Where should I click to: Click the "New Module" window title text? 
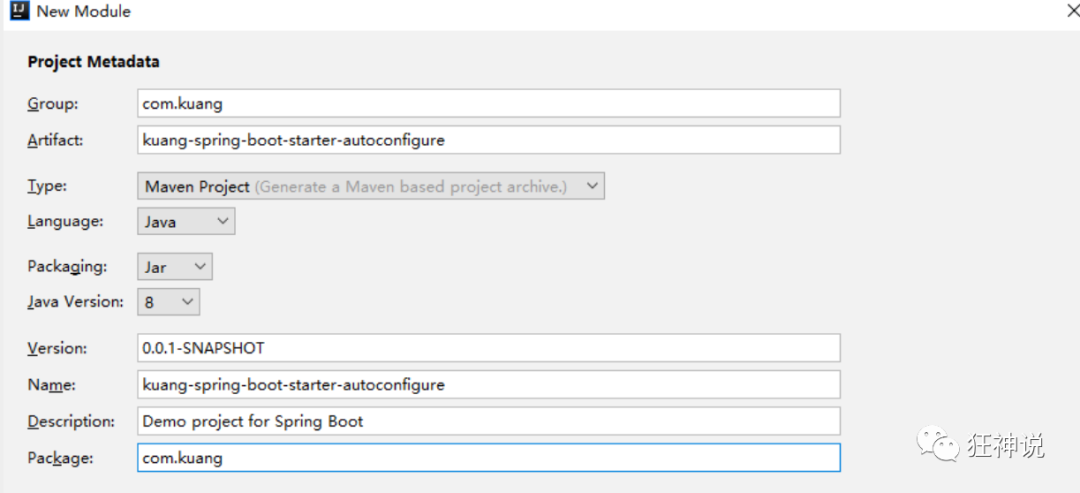pyautogui.click(x=83, y=12)
